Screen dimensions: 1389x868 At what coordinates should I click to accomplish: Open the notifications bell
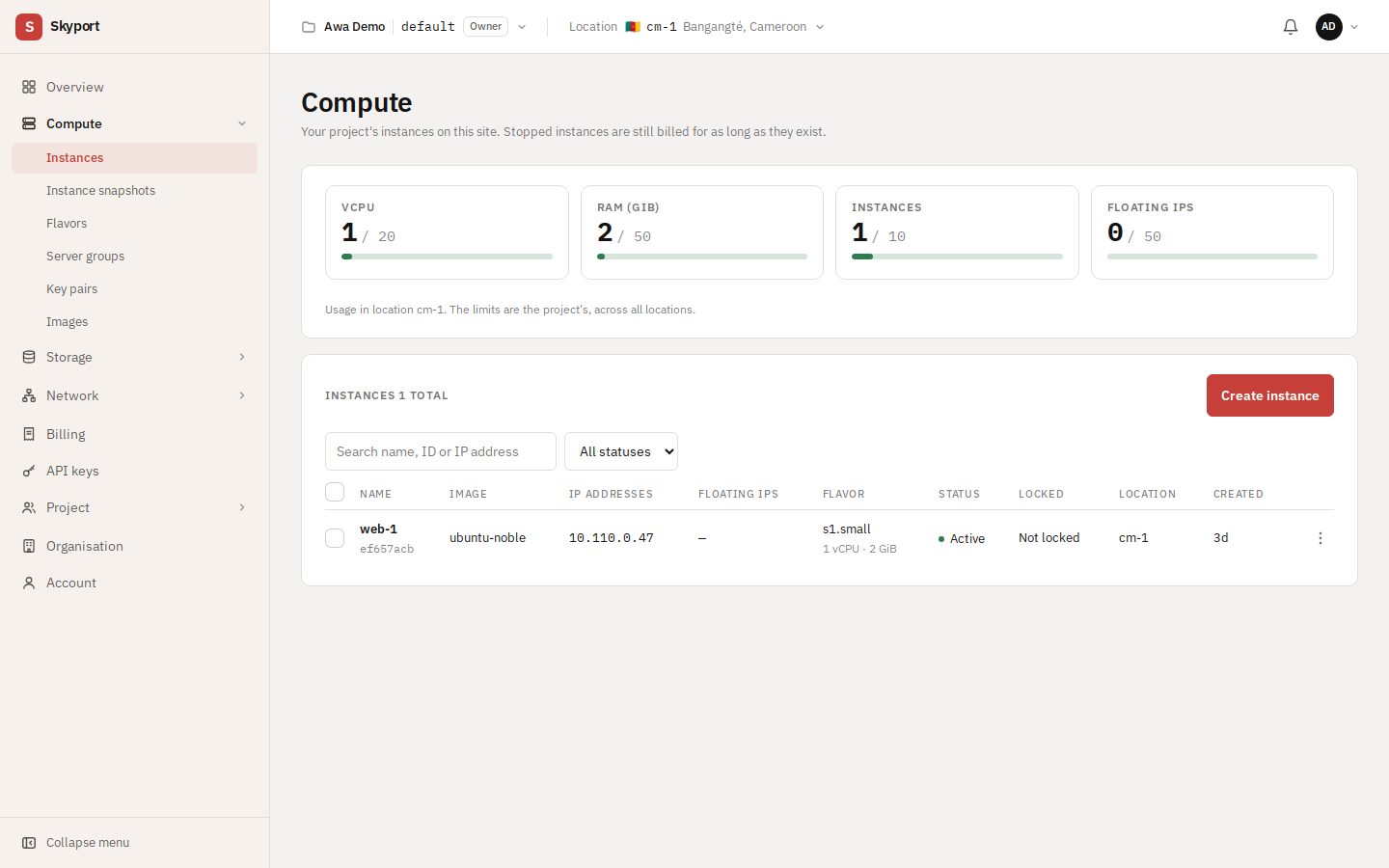coord(1291,27)
